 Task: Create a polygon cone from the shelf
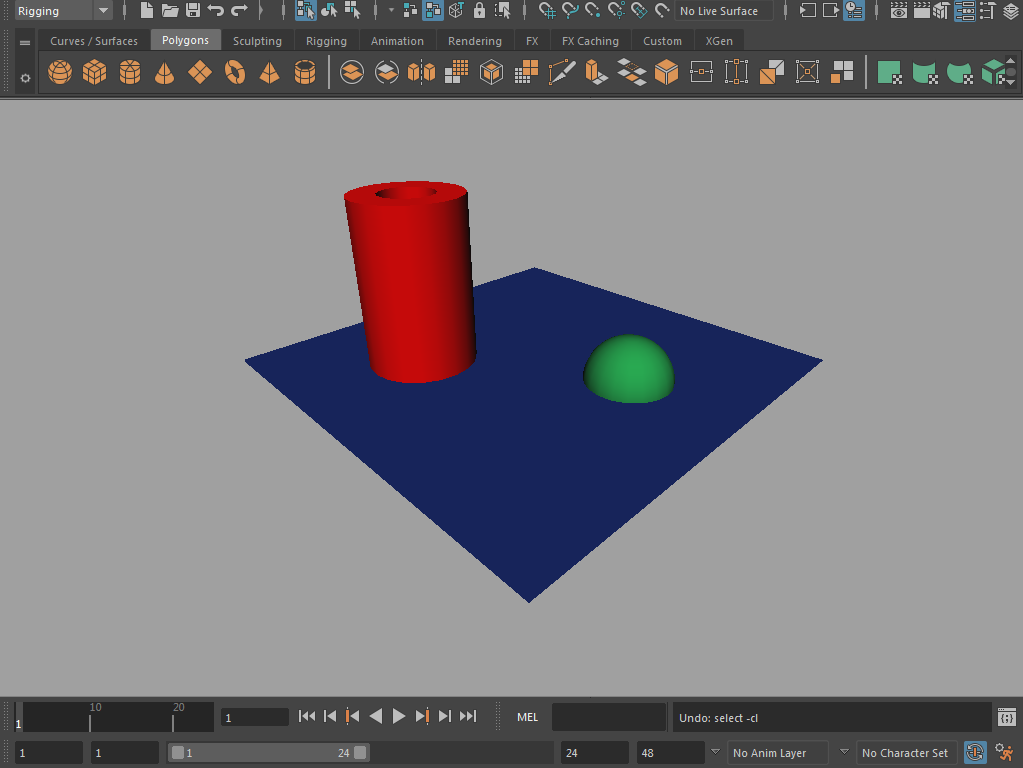click(x=164, y=71)
